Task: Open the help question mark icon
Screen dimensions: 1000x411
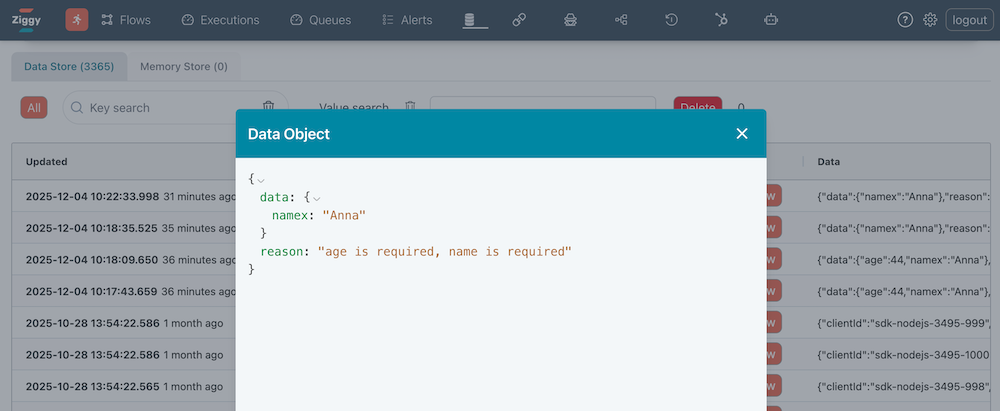Action: click(x=905, y=20)
